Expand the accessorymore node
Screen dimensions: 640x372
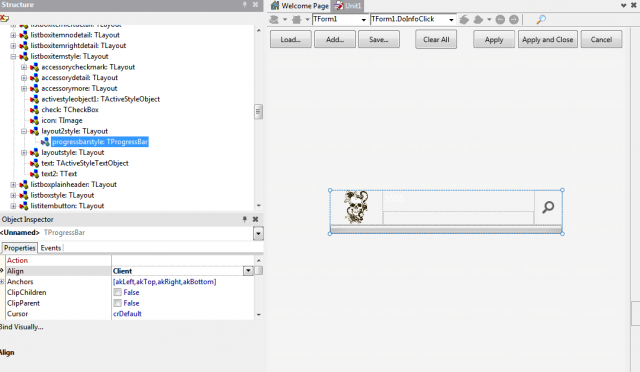tap(24, 88)
